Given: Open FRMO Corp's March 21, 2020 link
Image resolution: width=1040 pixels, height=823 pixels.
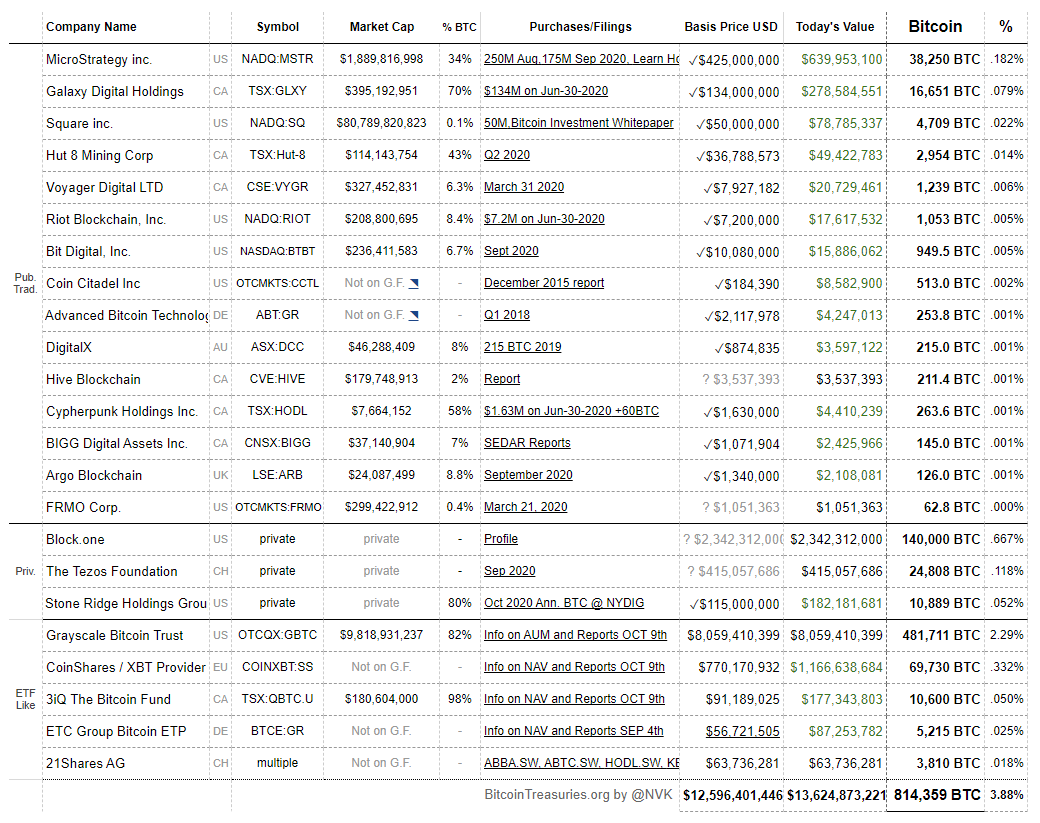Looking at the screenshot, I should (525, 507).
